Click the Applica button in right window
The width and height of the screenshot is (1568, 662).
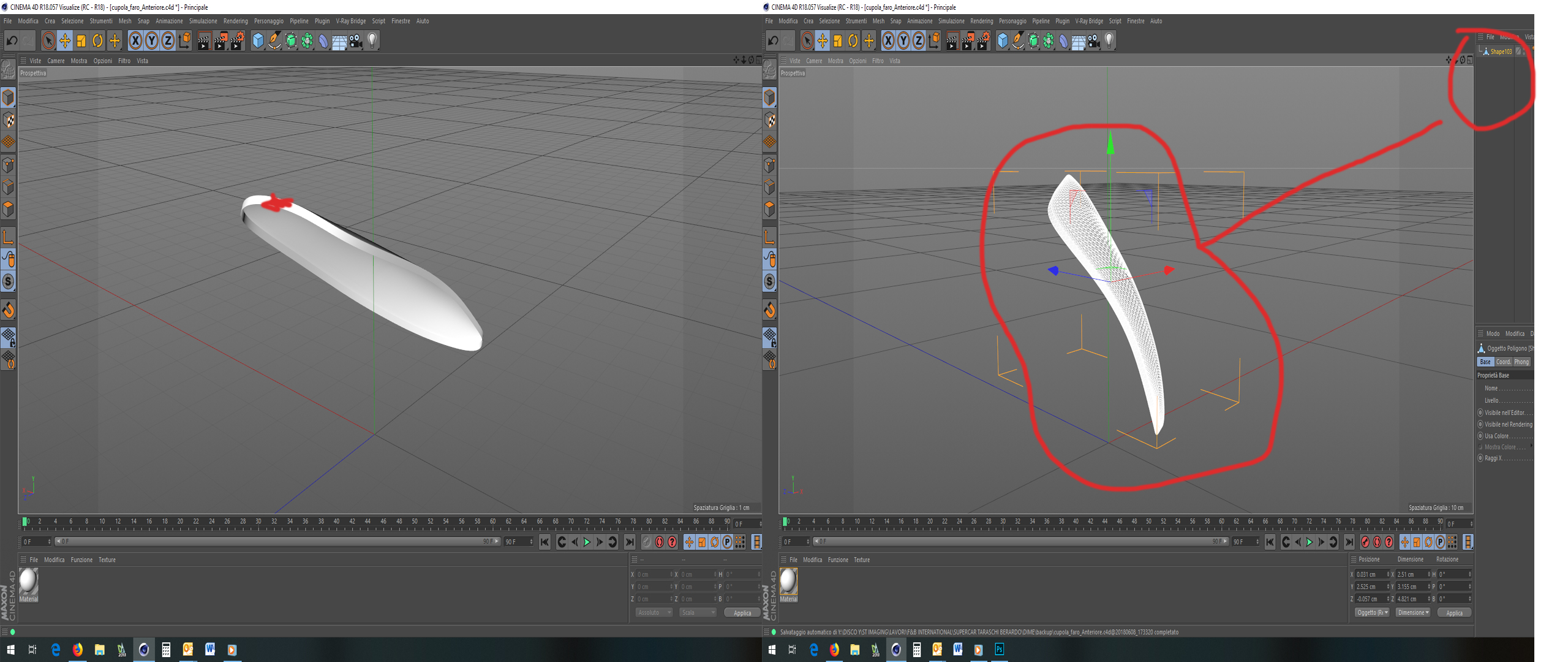click(x=1454, y=612)
